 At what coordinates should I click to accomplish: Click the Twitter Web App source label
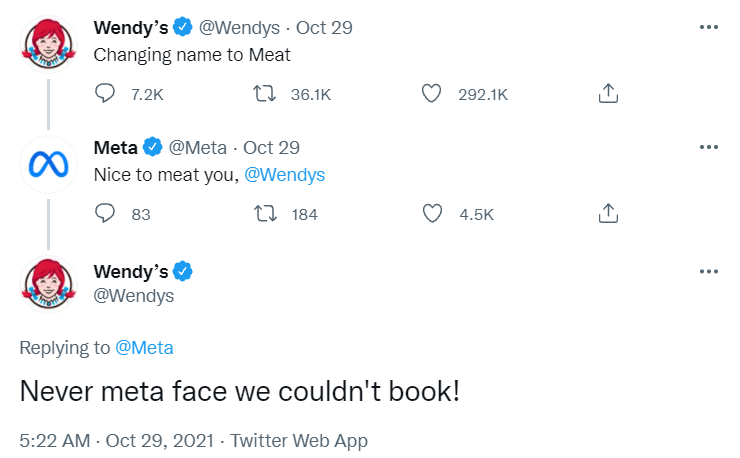click(x=299, y=440)
